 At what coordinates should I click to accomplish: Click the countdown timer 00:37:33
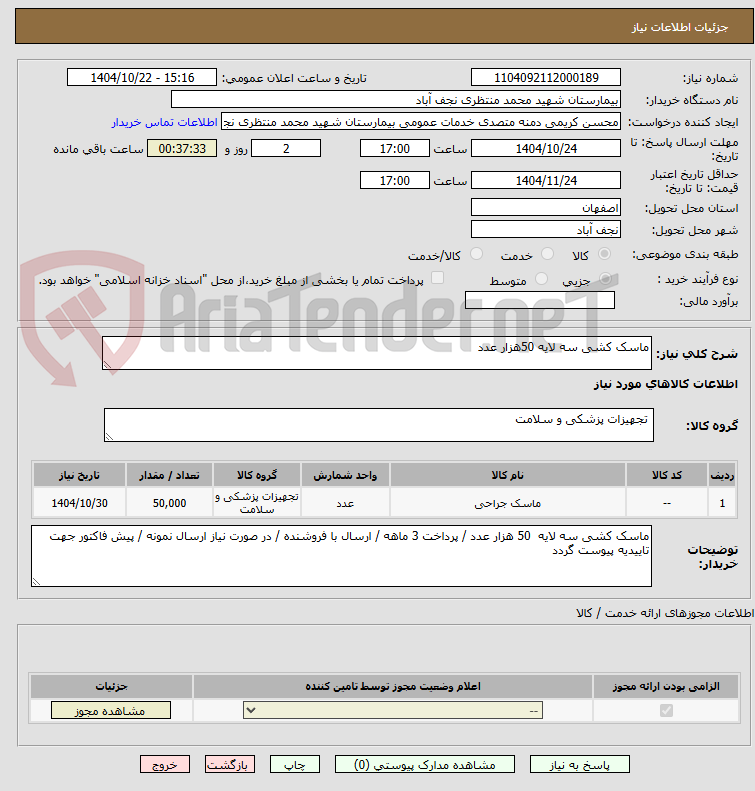(182, 148)
